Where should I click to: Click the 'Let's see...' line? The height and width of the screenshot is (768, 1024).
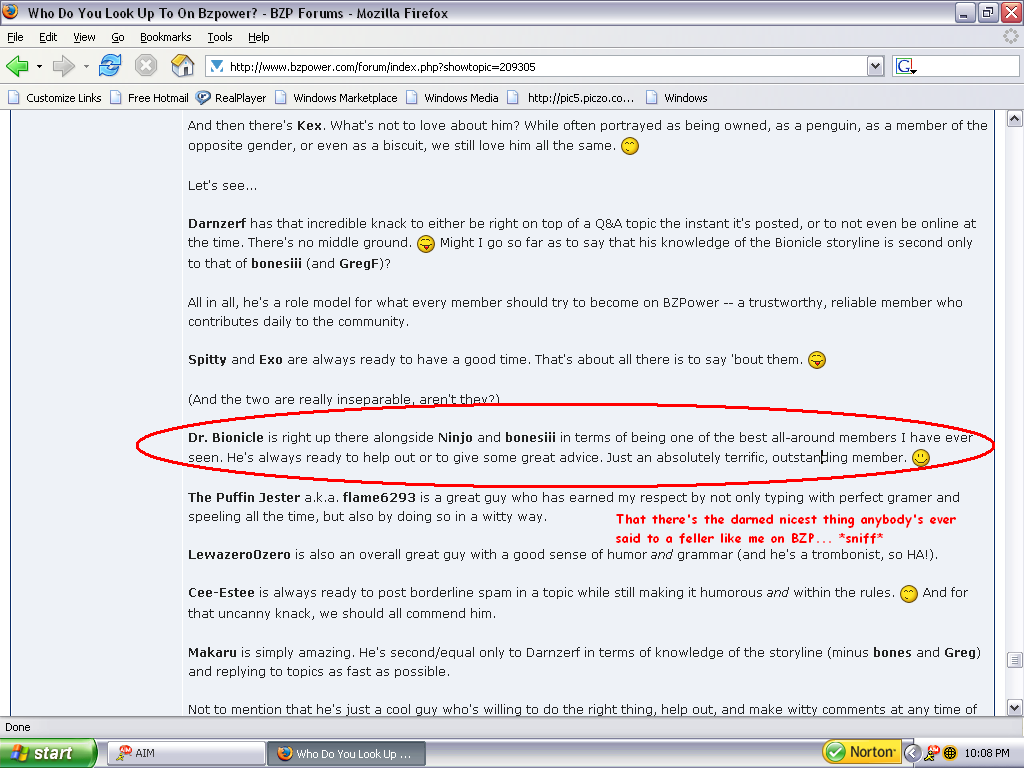click(x=223, y=185)
